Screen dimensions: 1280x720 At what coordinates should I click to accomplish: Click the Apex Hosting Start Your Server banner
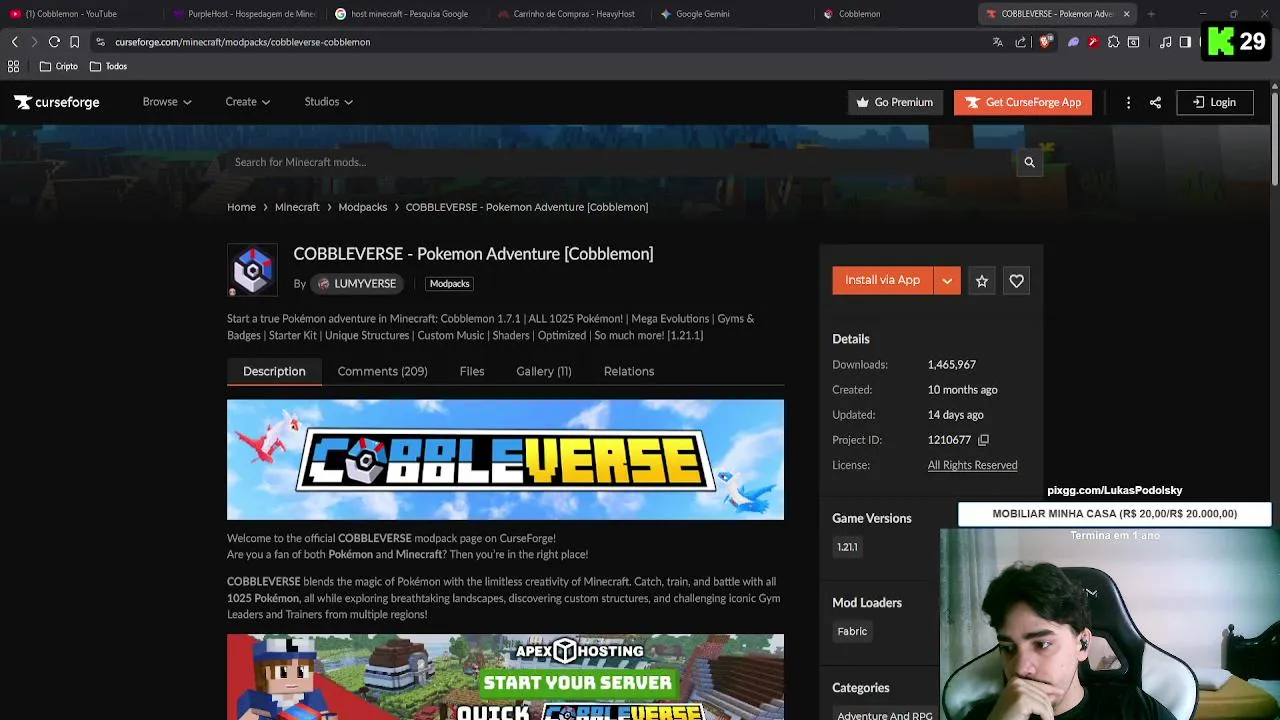505,677
